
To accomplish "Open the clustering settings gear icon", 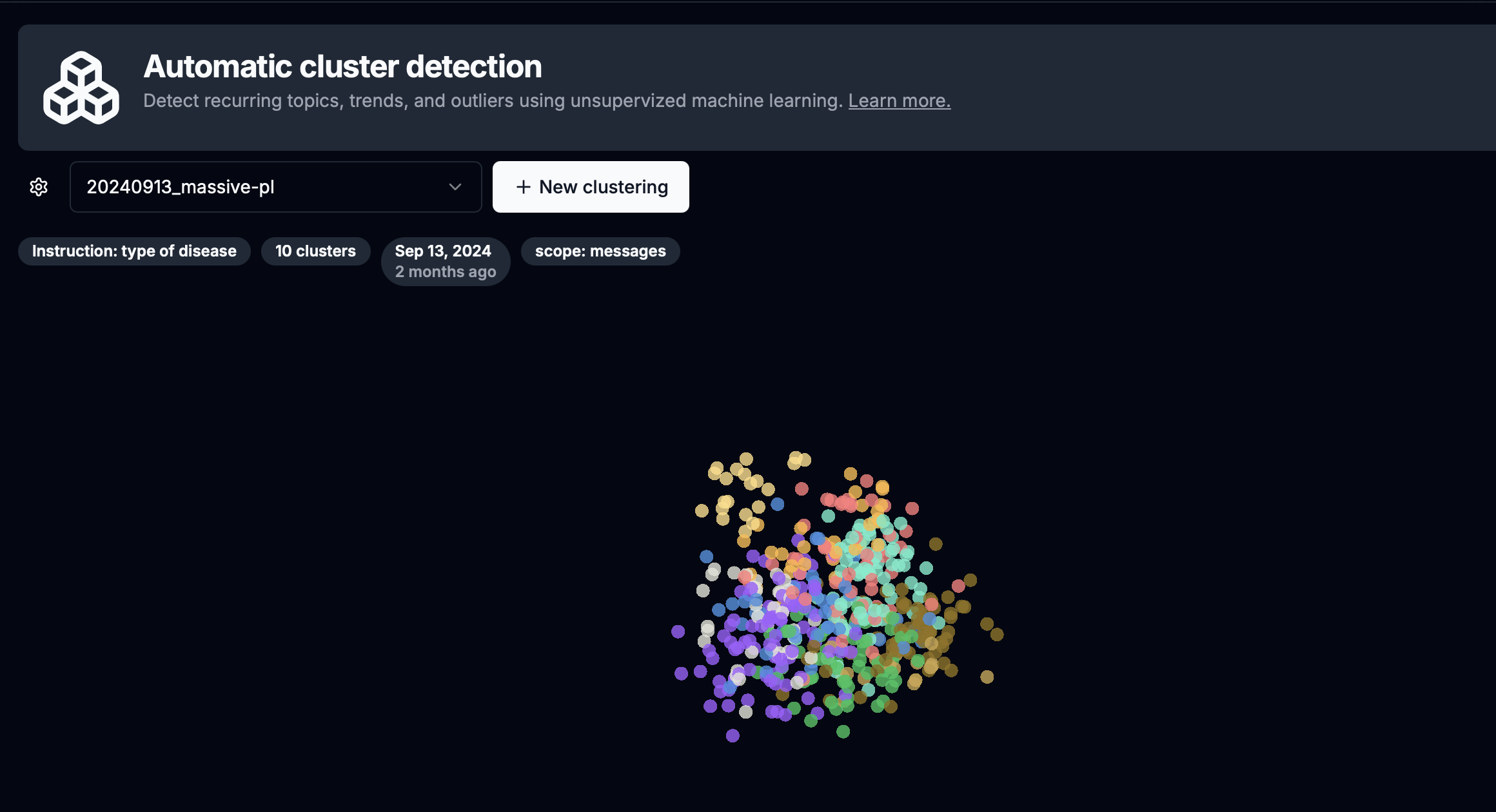I will coord(39,187).
